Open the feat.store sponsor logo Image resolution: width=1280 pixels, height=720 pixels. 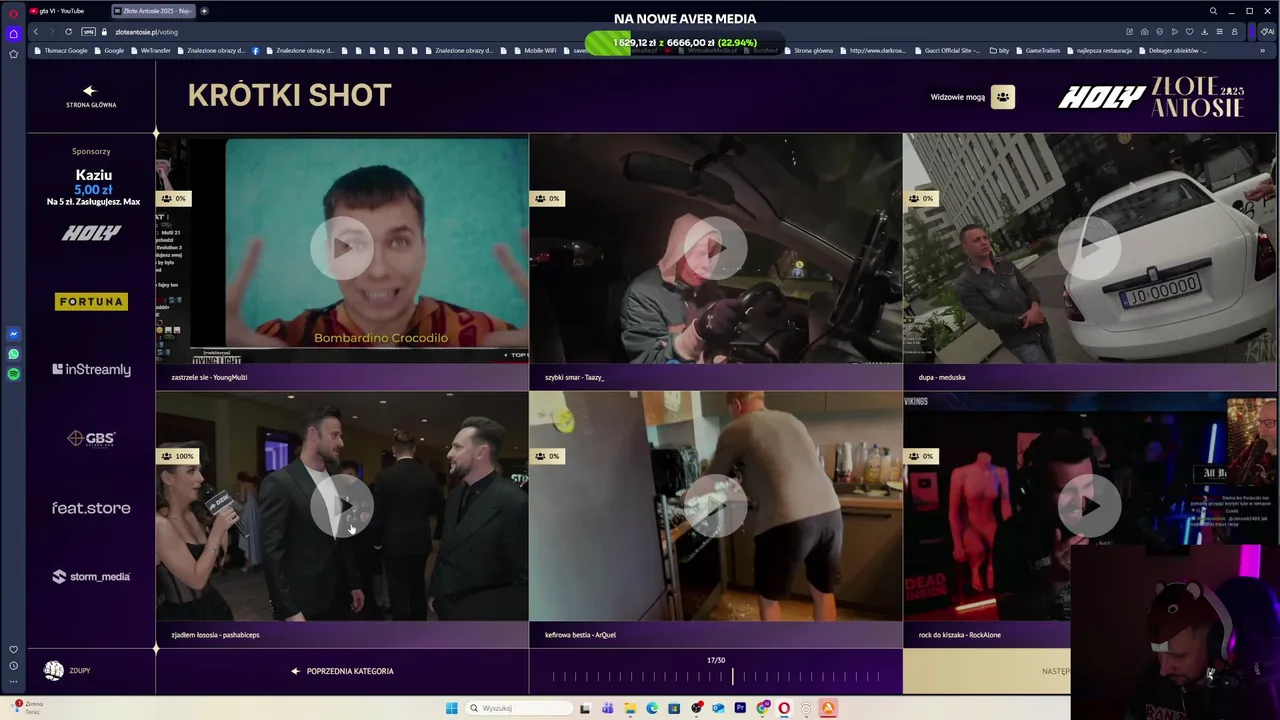point(91,508)
